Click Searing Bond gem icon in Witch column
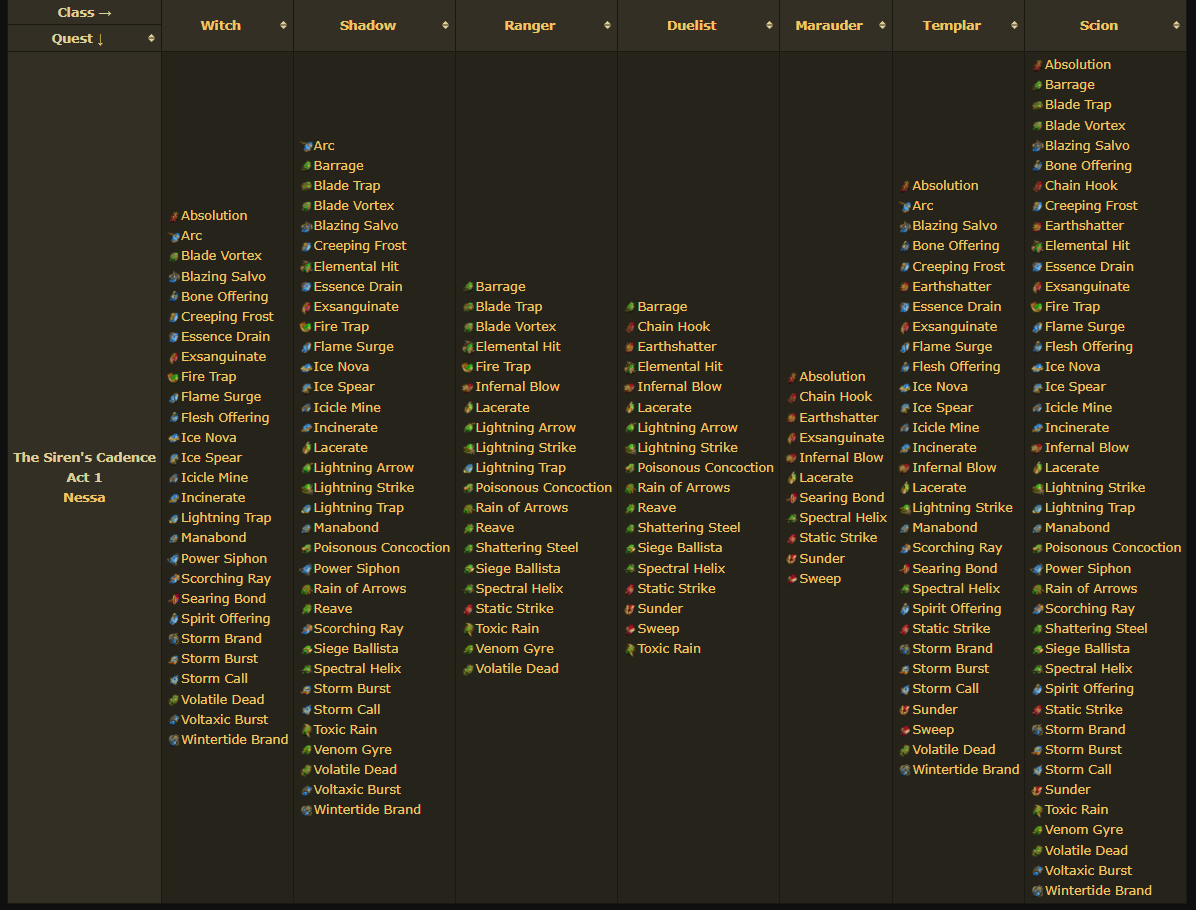The height and width of the screenshot is (910, 1196). pos(174,599)
